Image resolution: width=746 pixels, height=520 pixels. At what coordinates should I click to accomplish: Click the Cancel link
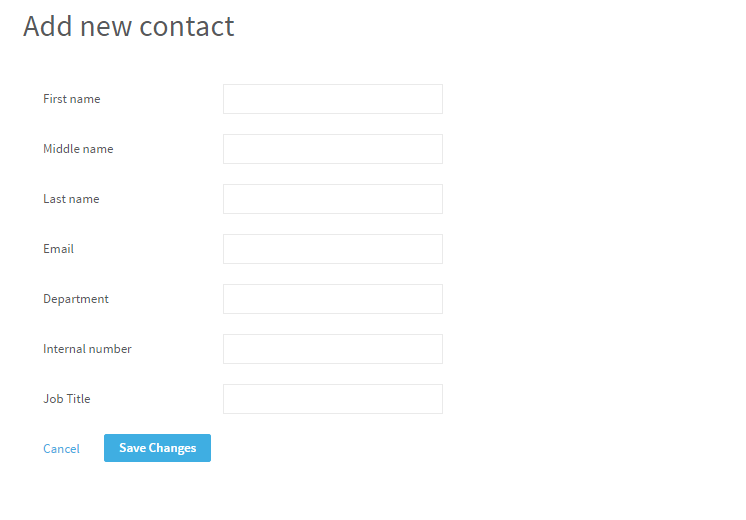point(61,449)
